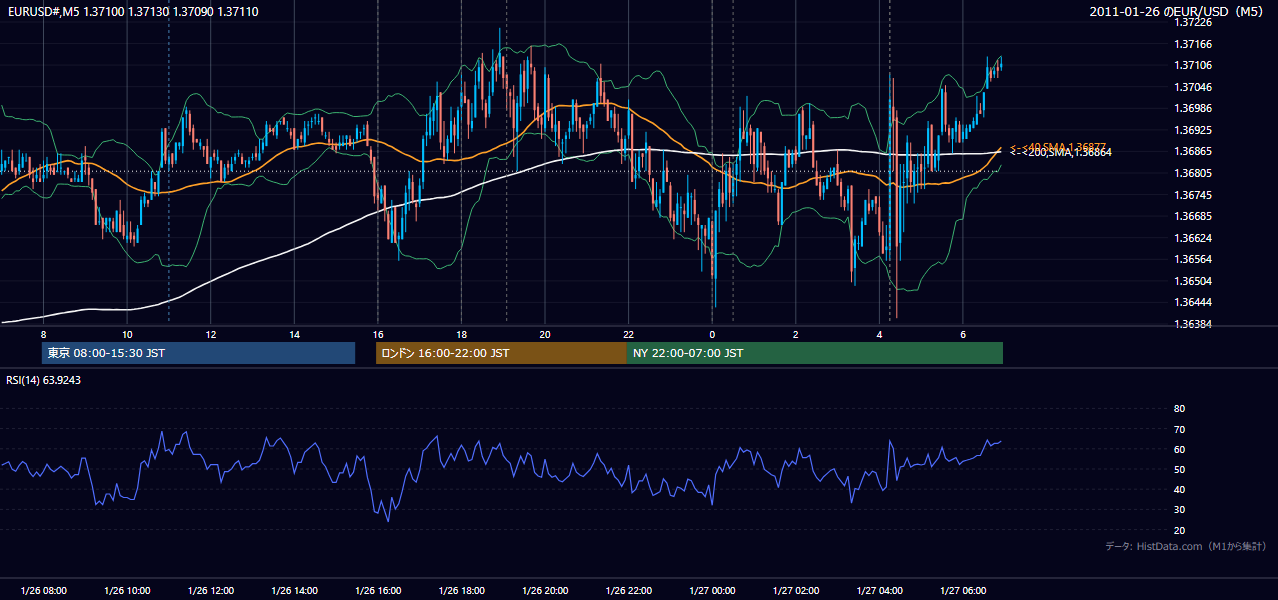Click the 1/26 12:00 date label

(210, 590)
